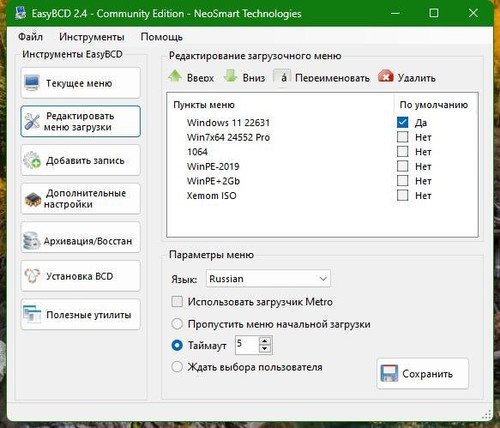Click the window resize grip corner
Screen dimensions: 500x428
pos(487,415)
